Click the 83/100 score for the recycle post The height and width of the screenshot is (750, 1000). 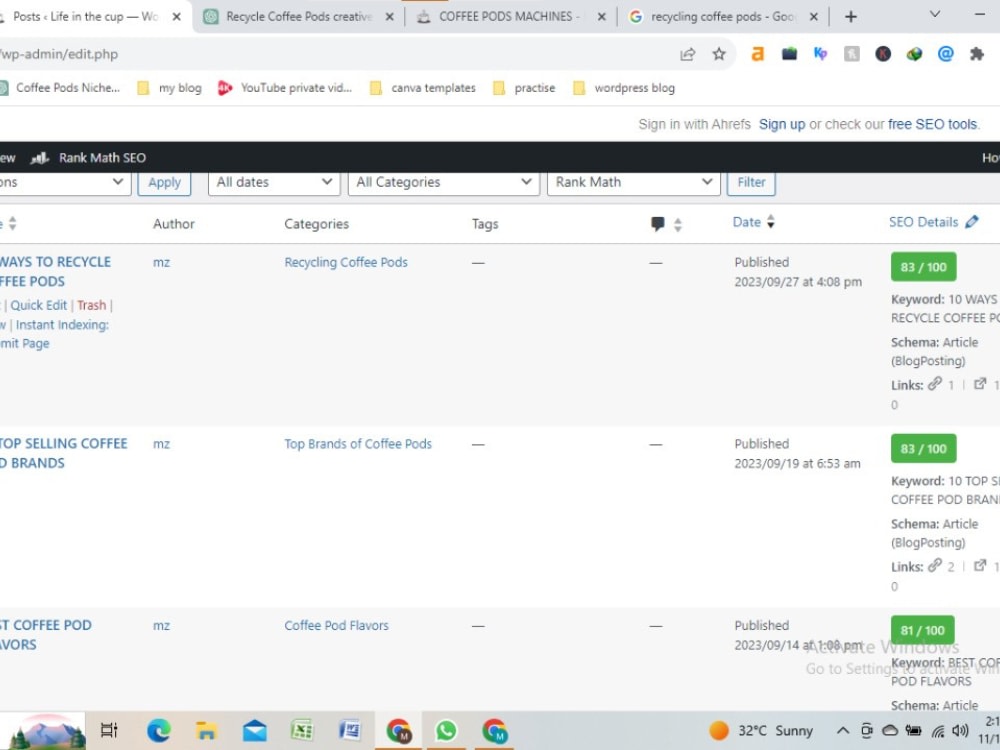pos(923,267)
